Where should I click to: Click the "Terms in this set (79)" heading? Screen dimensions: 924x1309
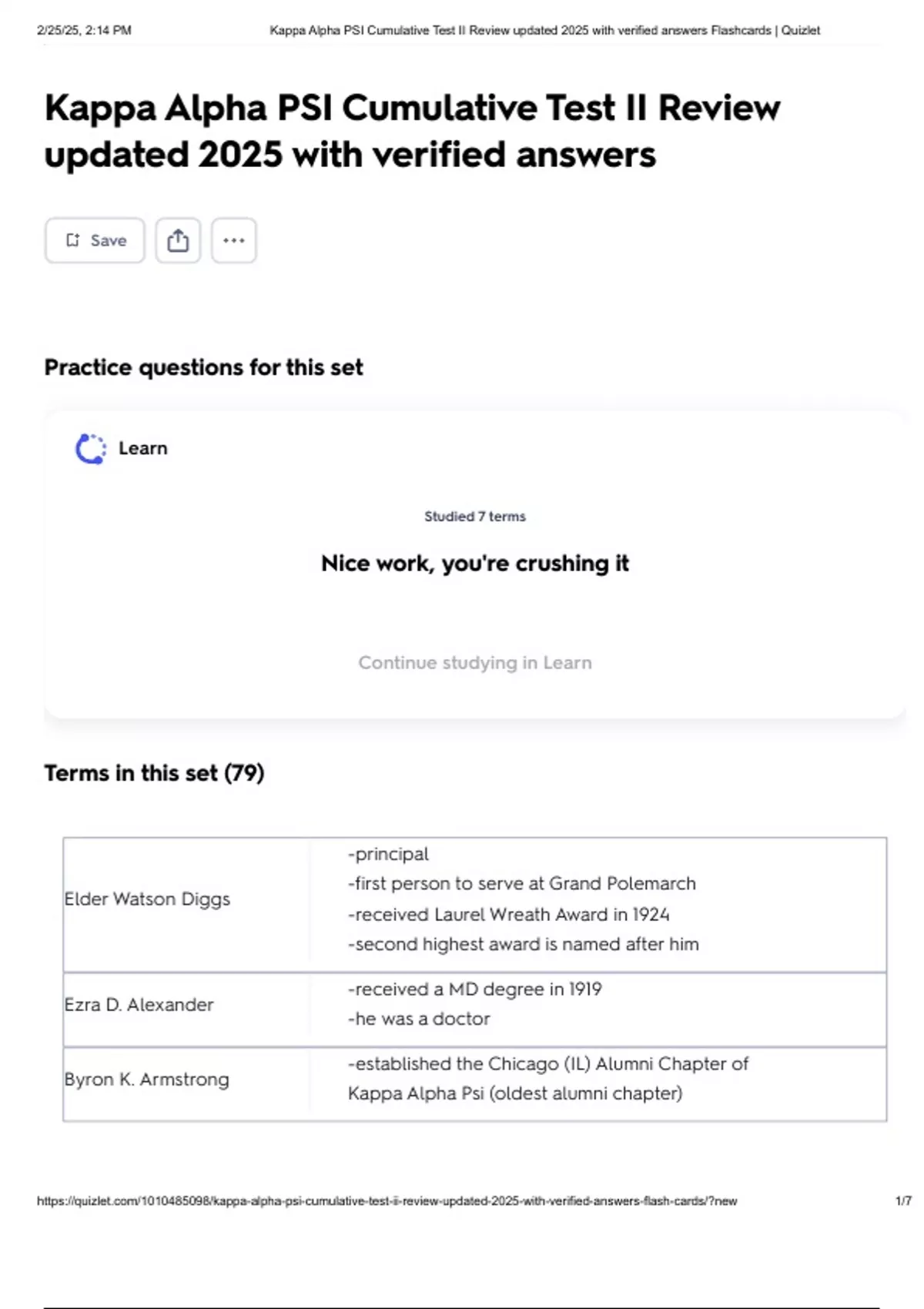[x=154, y=773]
